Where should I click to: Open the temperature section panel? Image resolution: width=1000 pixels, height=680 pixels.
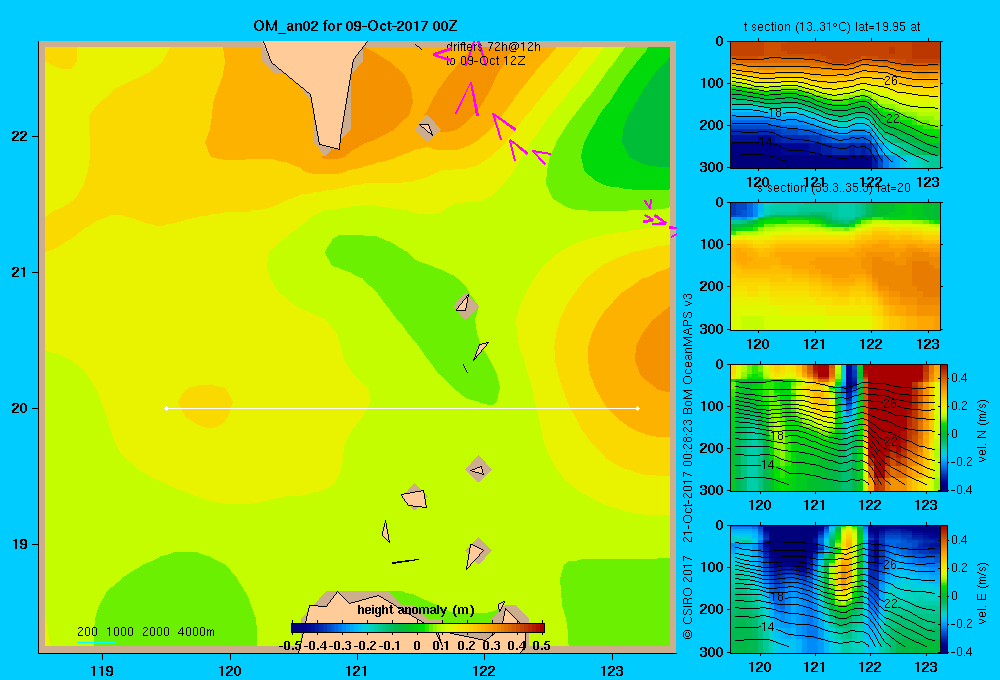(835, 105)
